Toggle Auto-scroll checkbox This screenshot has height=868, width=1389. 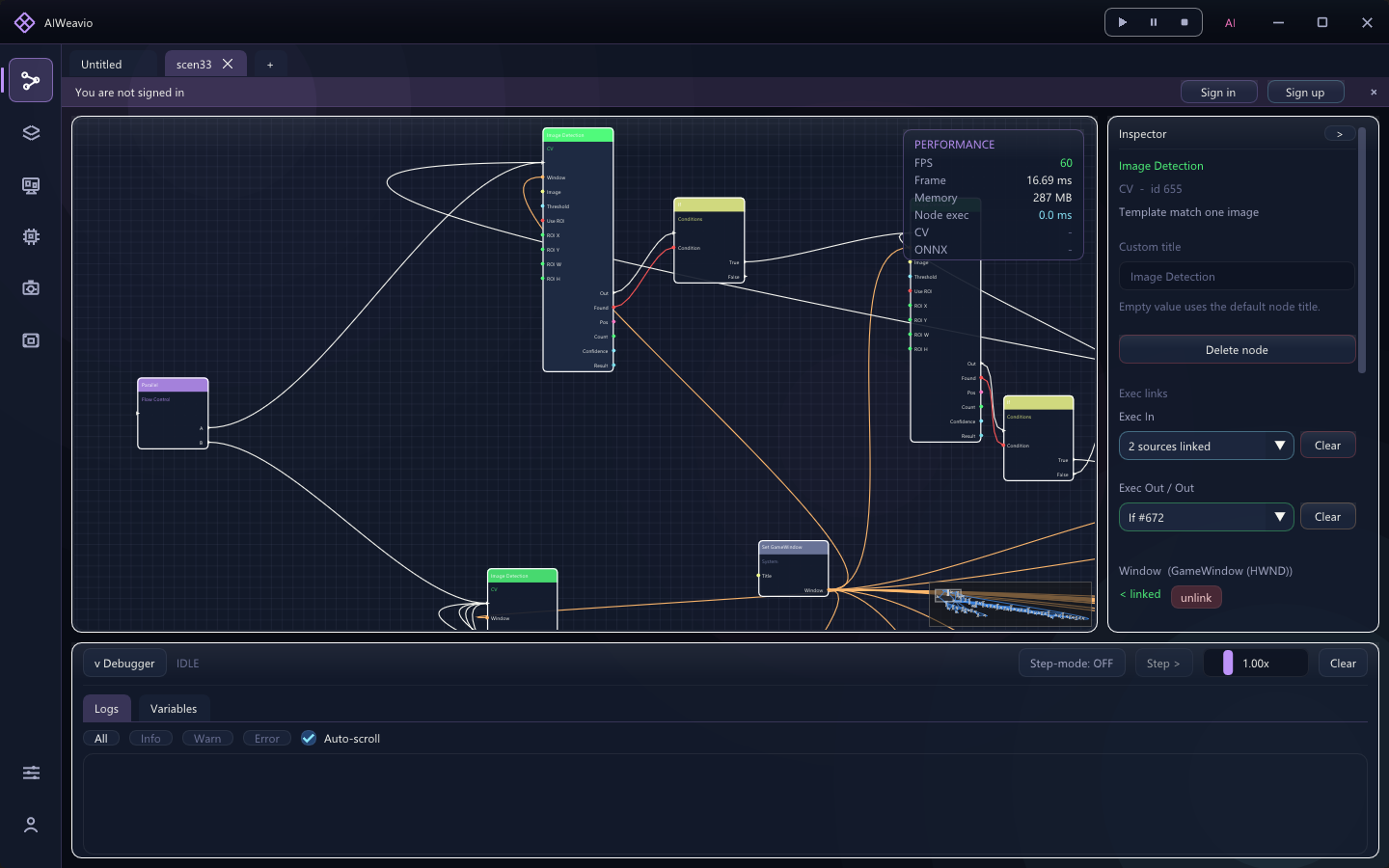pos(309,739)
